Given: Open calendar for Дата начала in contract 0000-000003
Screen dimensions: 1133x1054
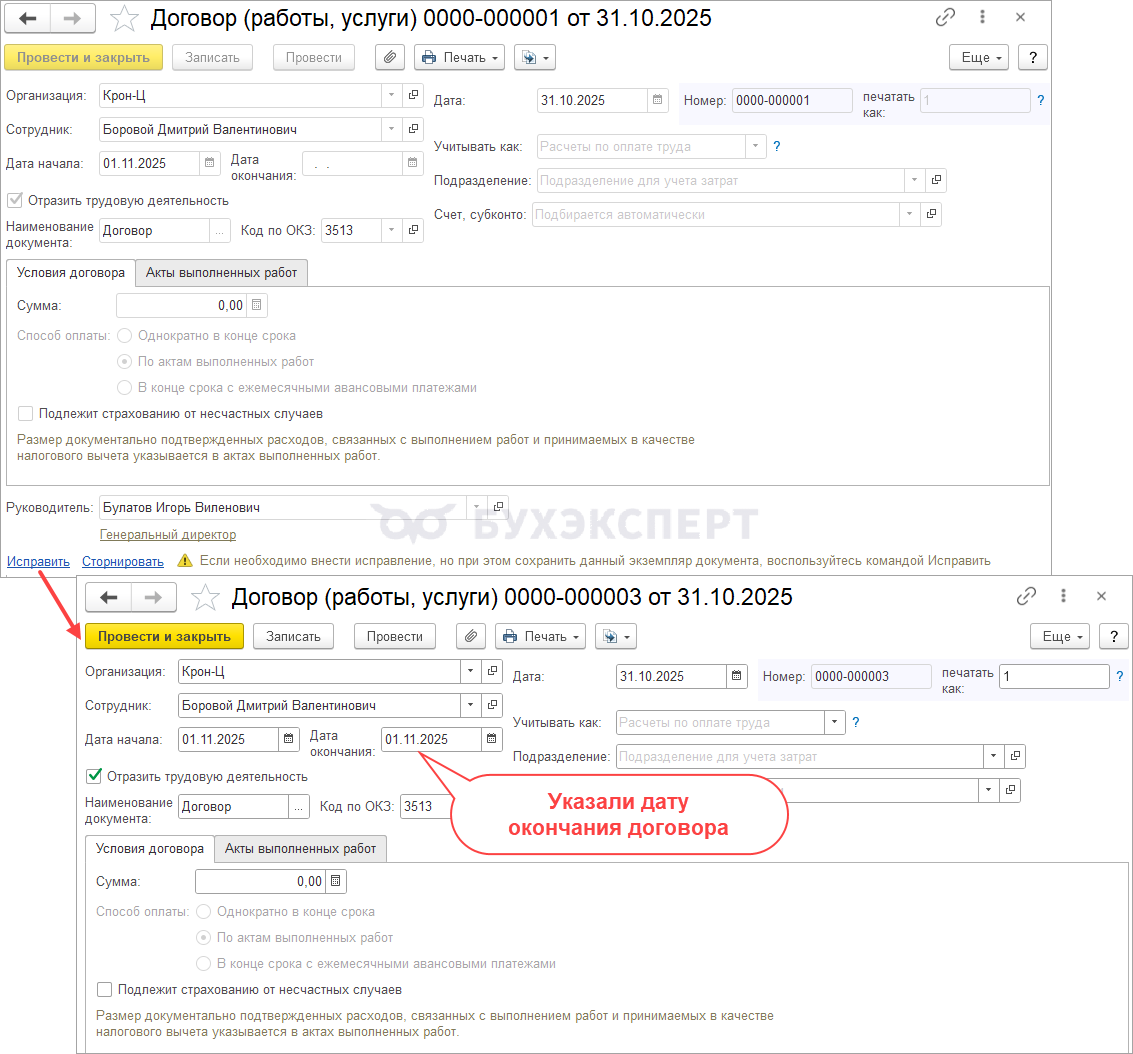Looking at the screenshot, I should coord(288,738).
